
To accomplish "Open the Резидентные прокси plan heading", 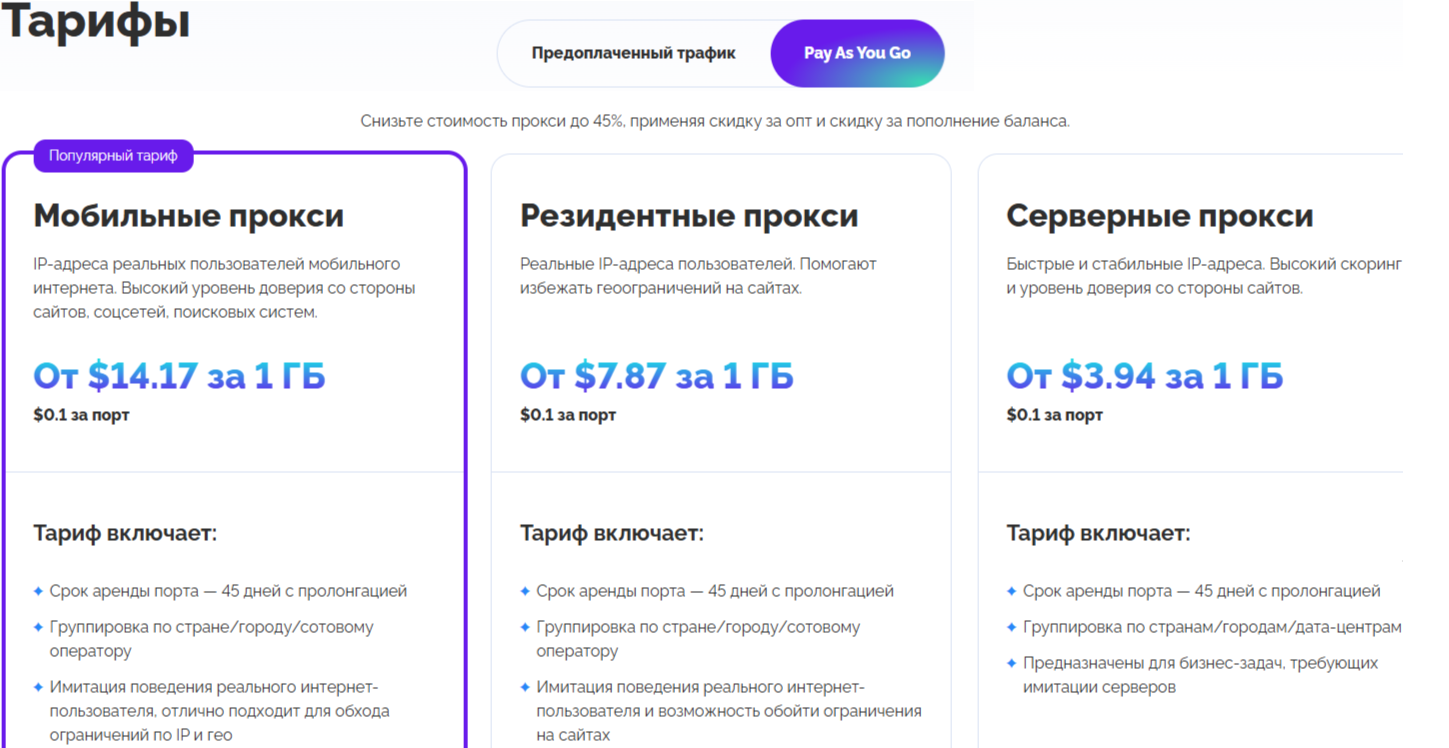I will 689,216.
